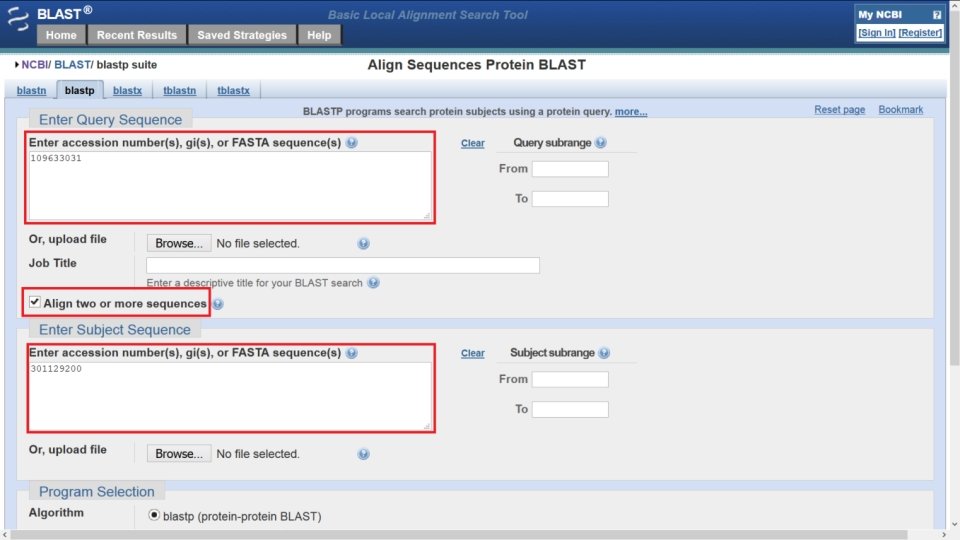
Task: Click the horizontal scrollbar thumb
Action: pos(459,535)
